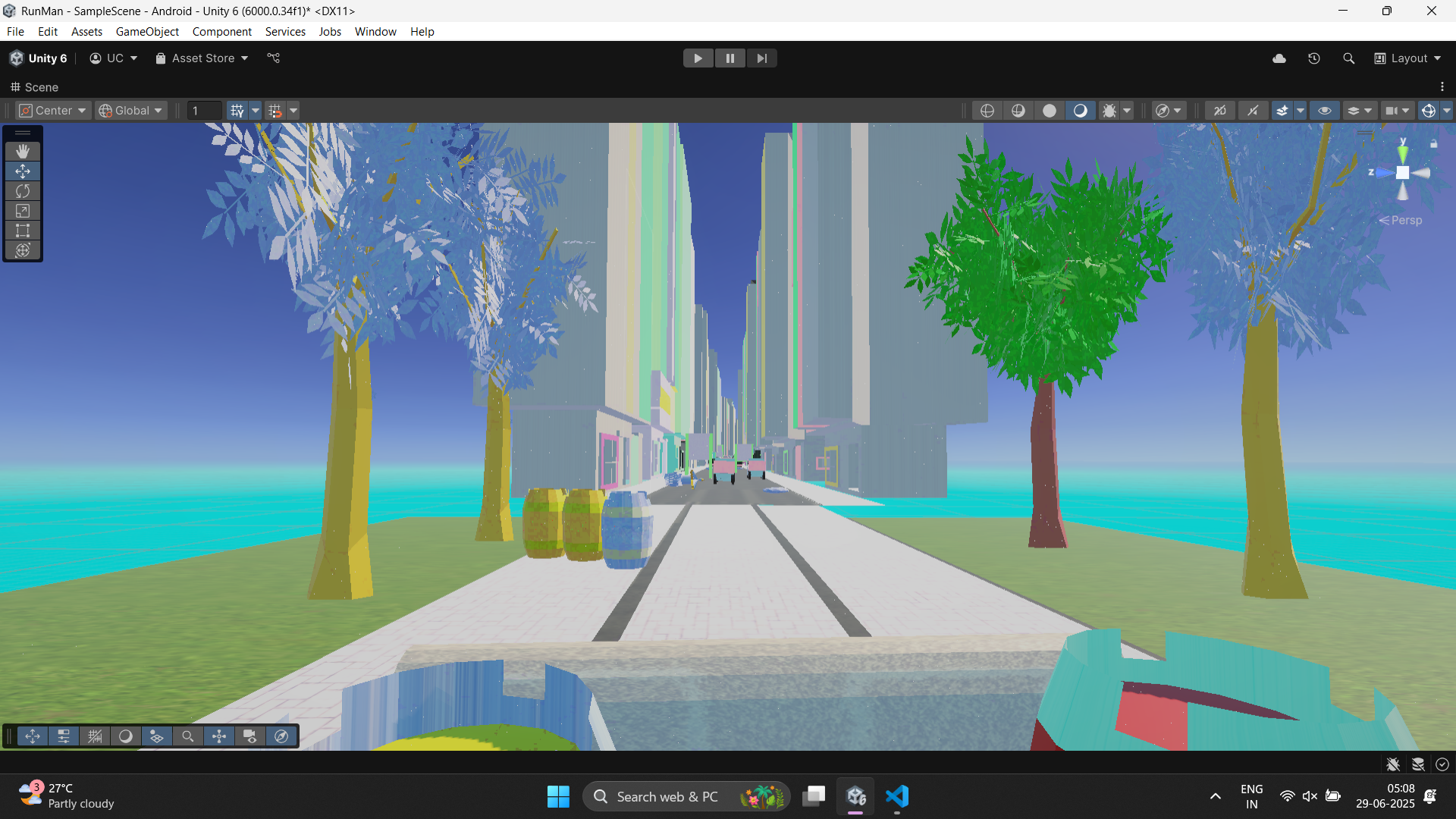Select the Hand view tool
Viewport: 1456px width, 819px height.
point(23,152)
